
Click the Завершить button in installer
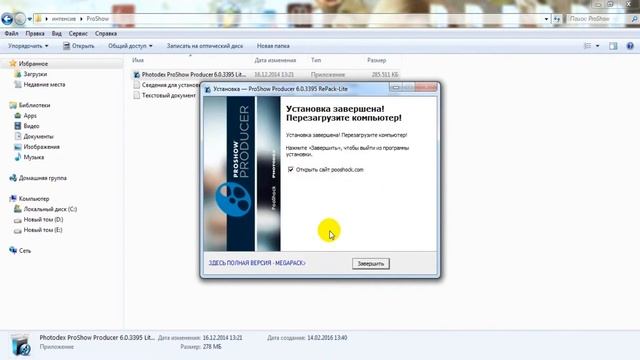point(371,264)
